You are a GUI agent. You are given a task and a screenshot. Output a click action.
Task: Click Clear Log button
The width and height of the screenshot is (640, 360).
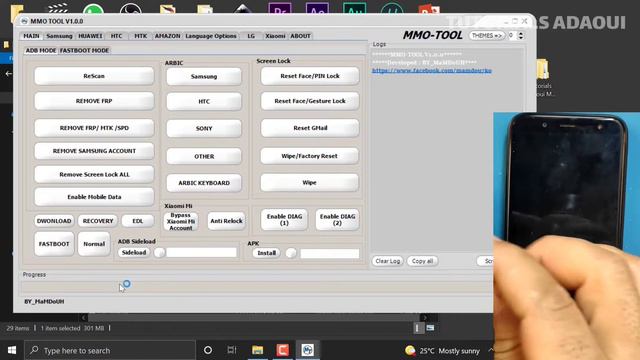[387, 261]
